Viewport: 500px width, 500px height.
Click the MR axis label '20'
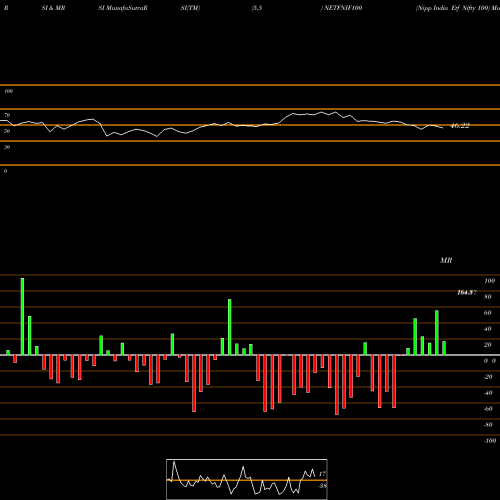point(488,345)
